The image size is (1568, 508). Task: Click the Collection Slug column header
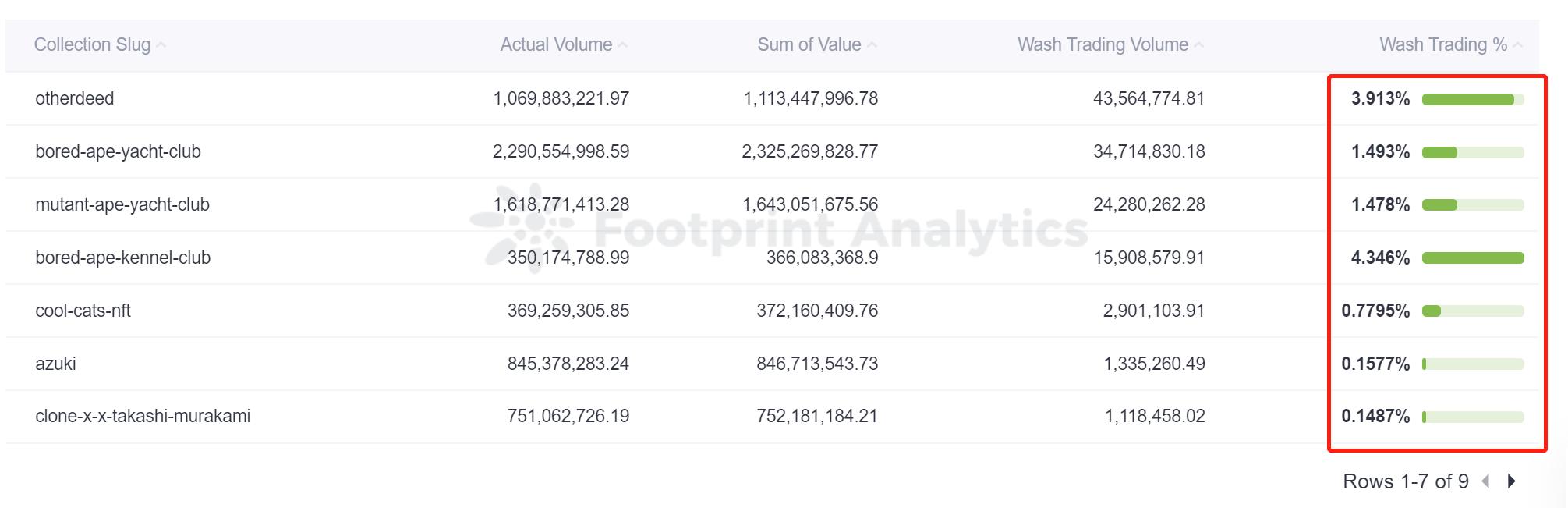click(92, 45)
